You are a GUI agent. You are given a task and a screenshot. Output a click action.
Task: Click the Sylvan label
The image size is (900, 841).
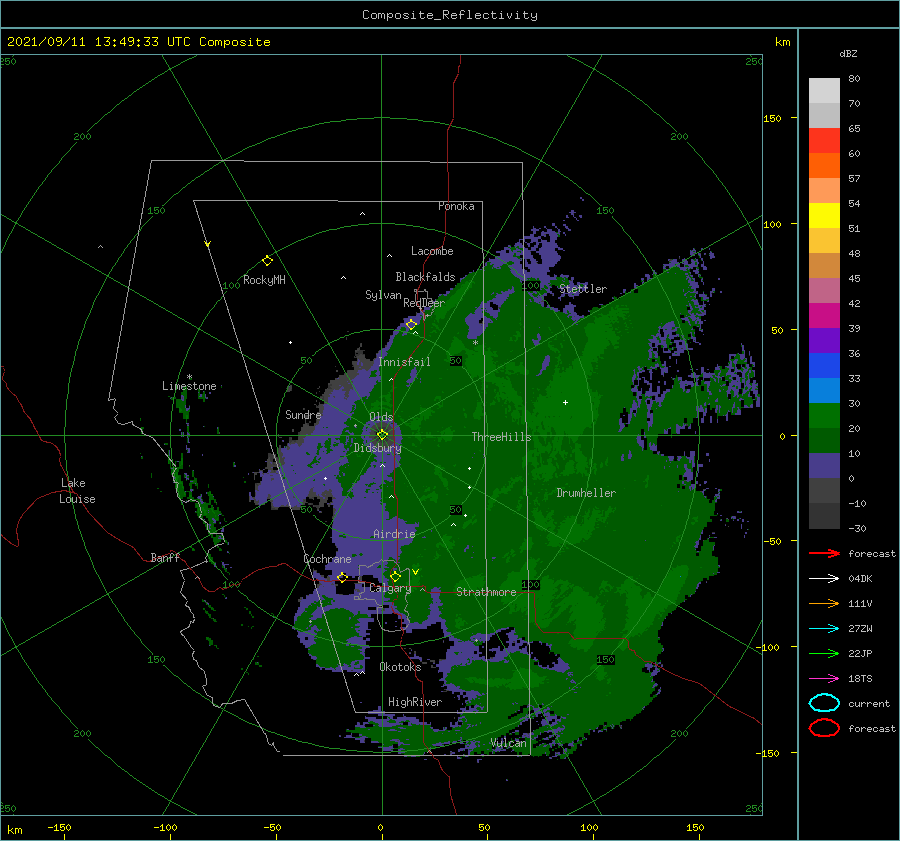[x=383, y=295]
